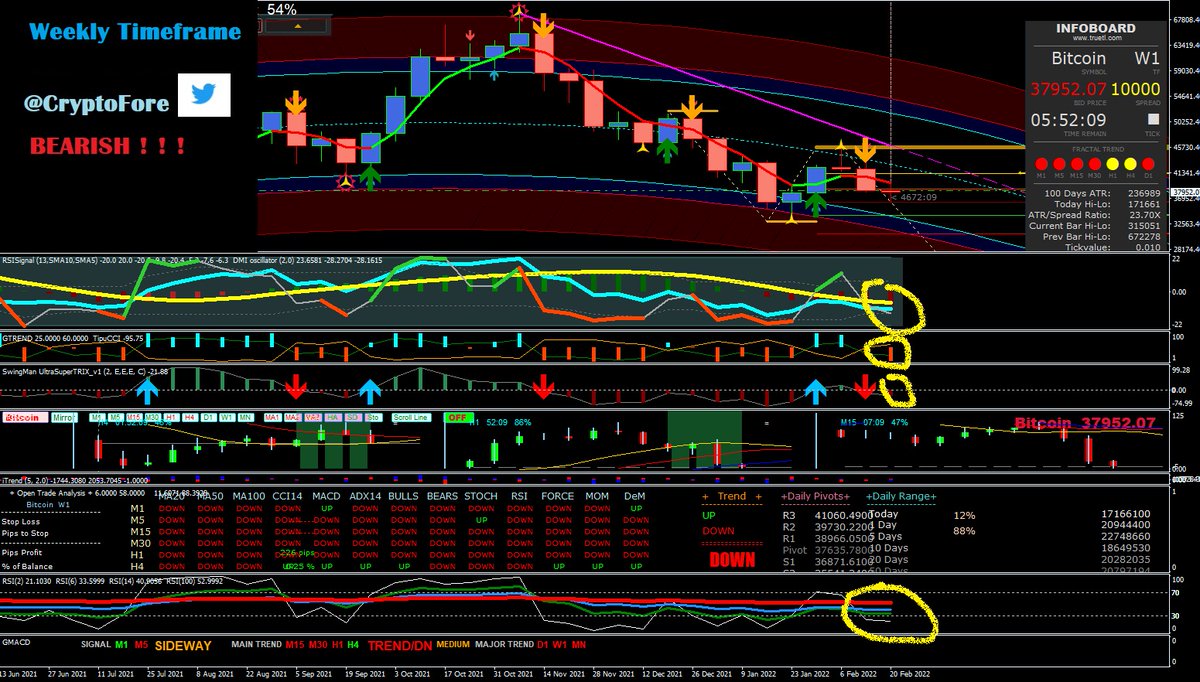Click the Prev Bar Hi-Lo value 672278

pos(1144,237)
